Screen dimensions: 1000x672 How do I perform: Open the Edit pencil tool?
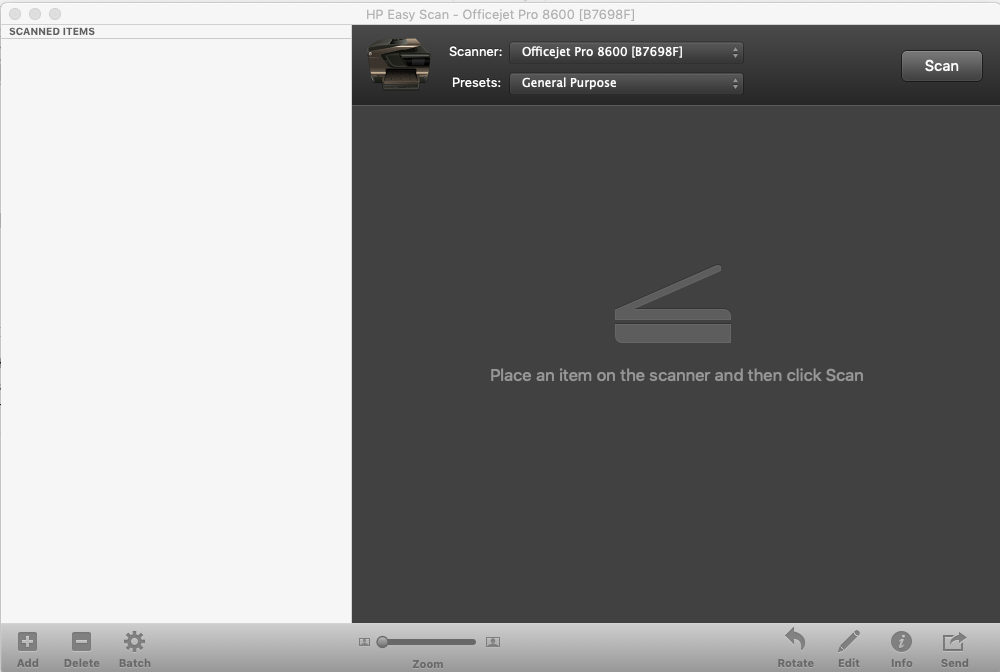(849, 641)
